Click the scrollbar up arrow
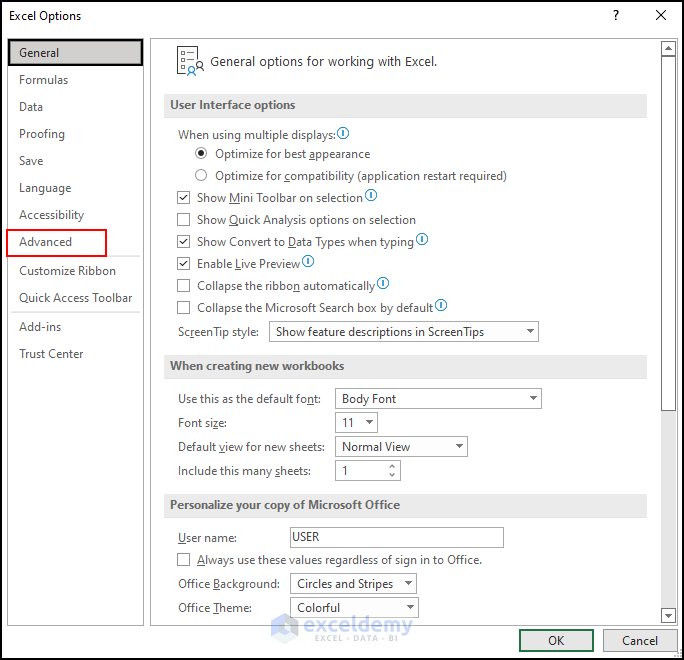This screenshot has width=684, height=660. (668, 49)
